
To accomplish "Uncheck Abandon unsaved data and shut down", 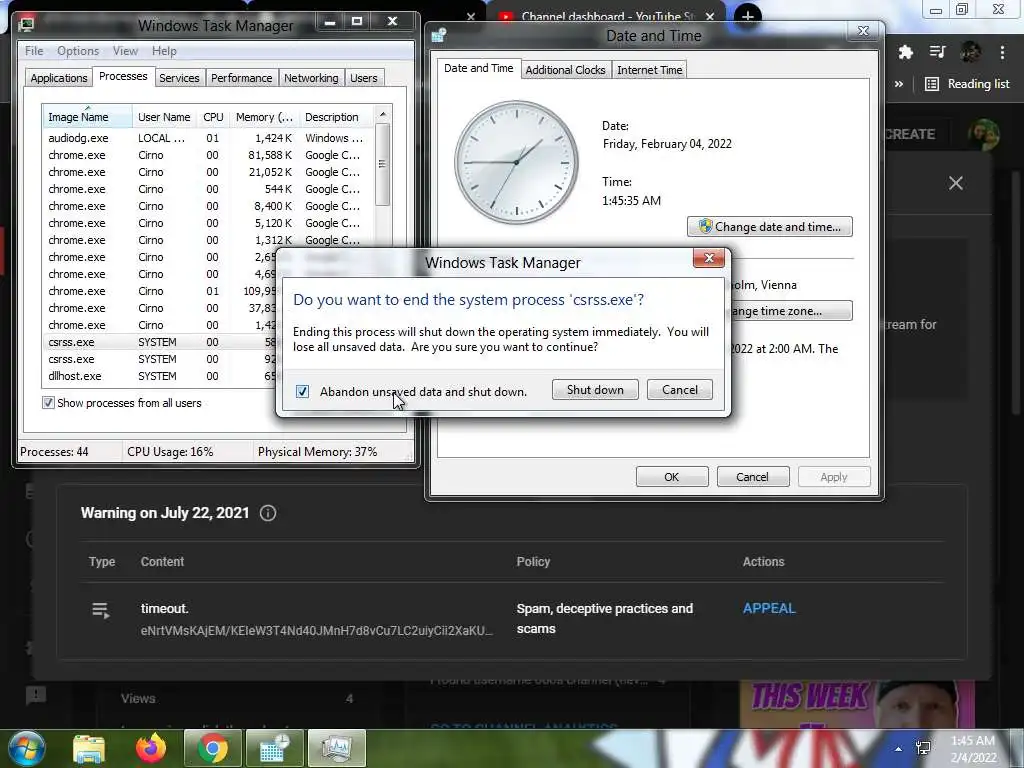I will pos(302,391).
